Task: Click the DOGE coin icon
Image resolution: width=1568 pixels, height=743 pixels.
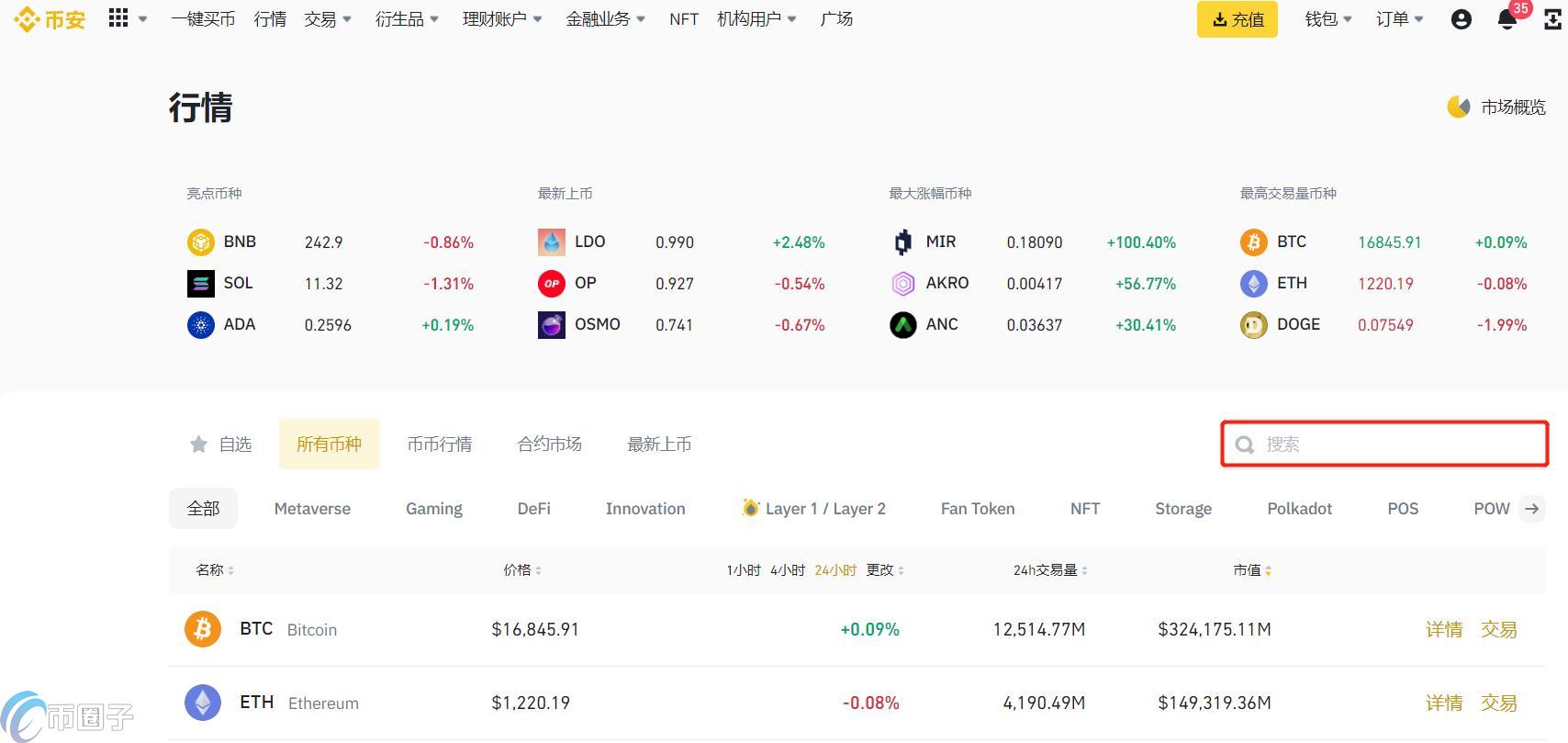Action: (x=1254, y=325)
